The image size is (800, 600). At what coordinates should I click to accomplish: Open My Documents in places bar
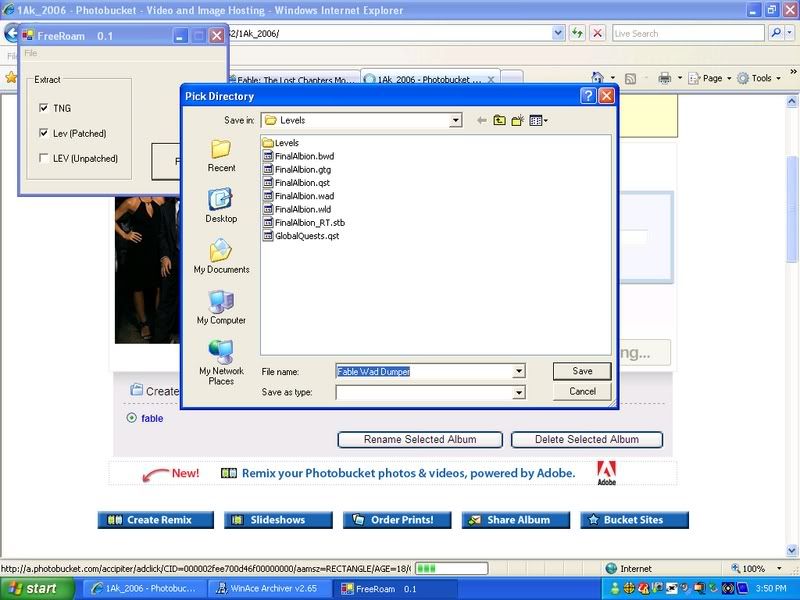(221, 257)
